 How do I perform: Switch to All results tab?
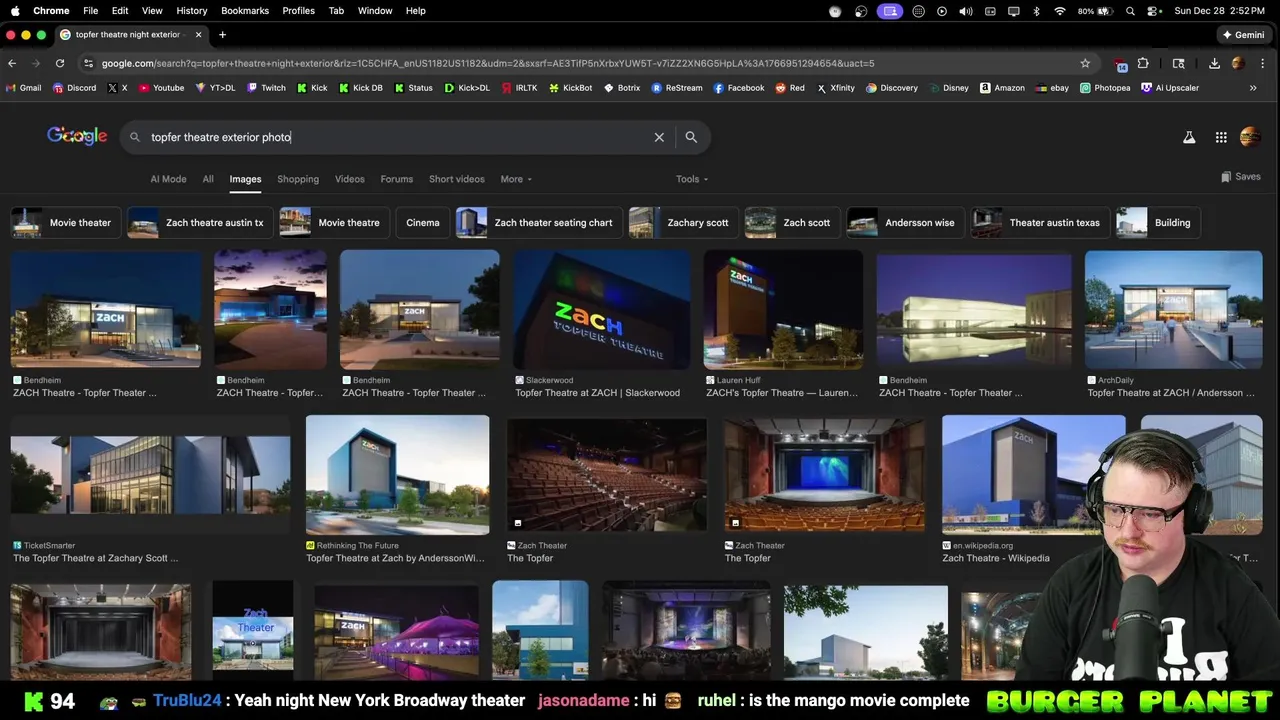[208, 179]
